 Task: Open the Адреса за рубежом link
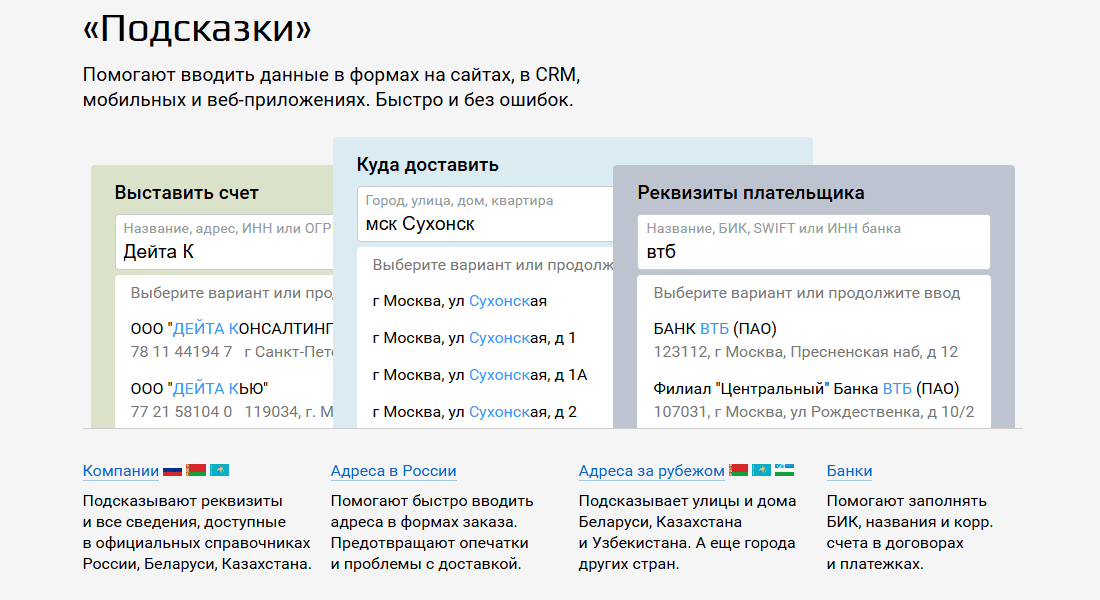652,471
